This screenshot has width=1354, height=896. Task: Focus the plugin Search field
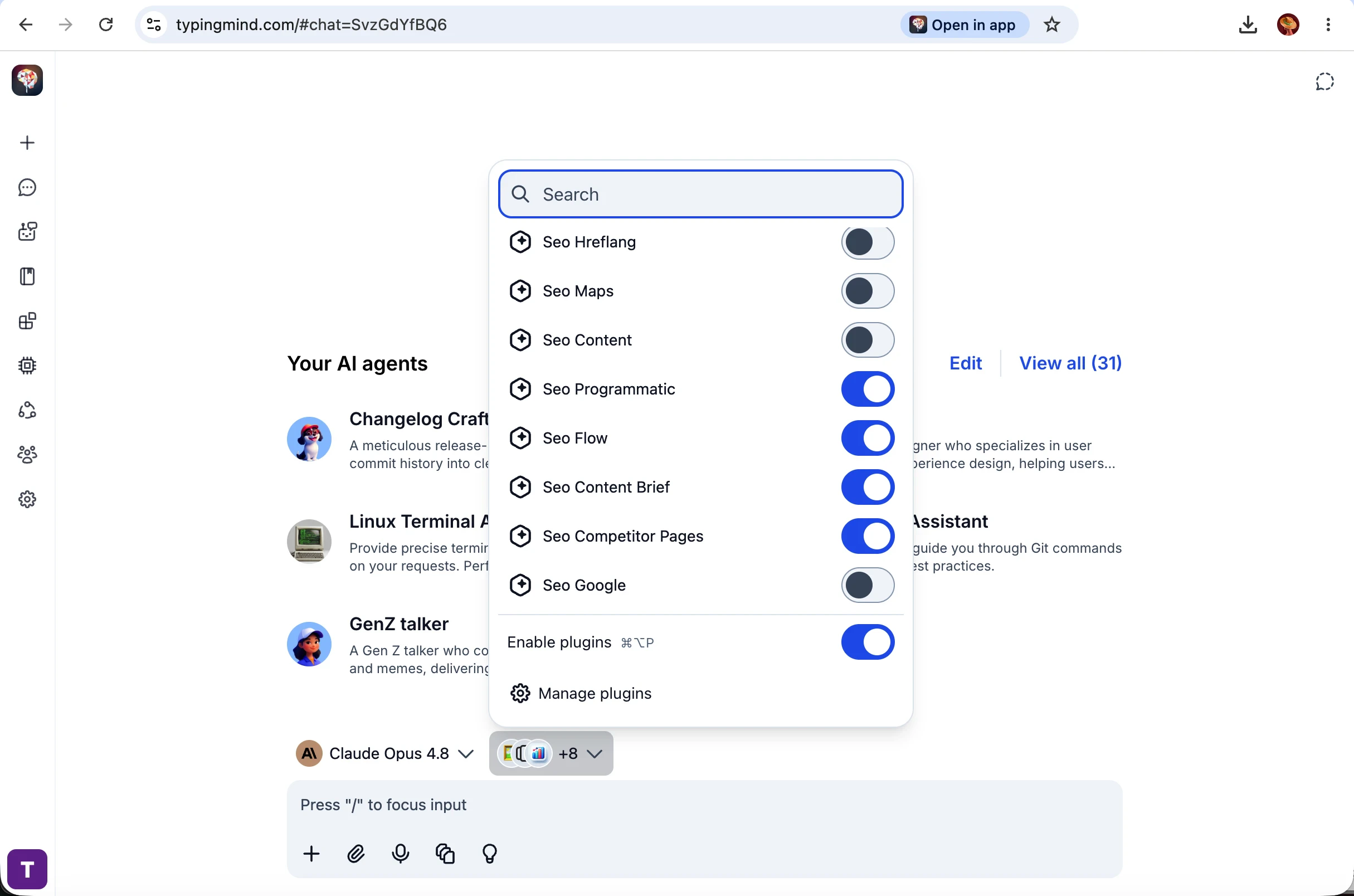coord(700,194)
